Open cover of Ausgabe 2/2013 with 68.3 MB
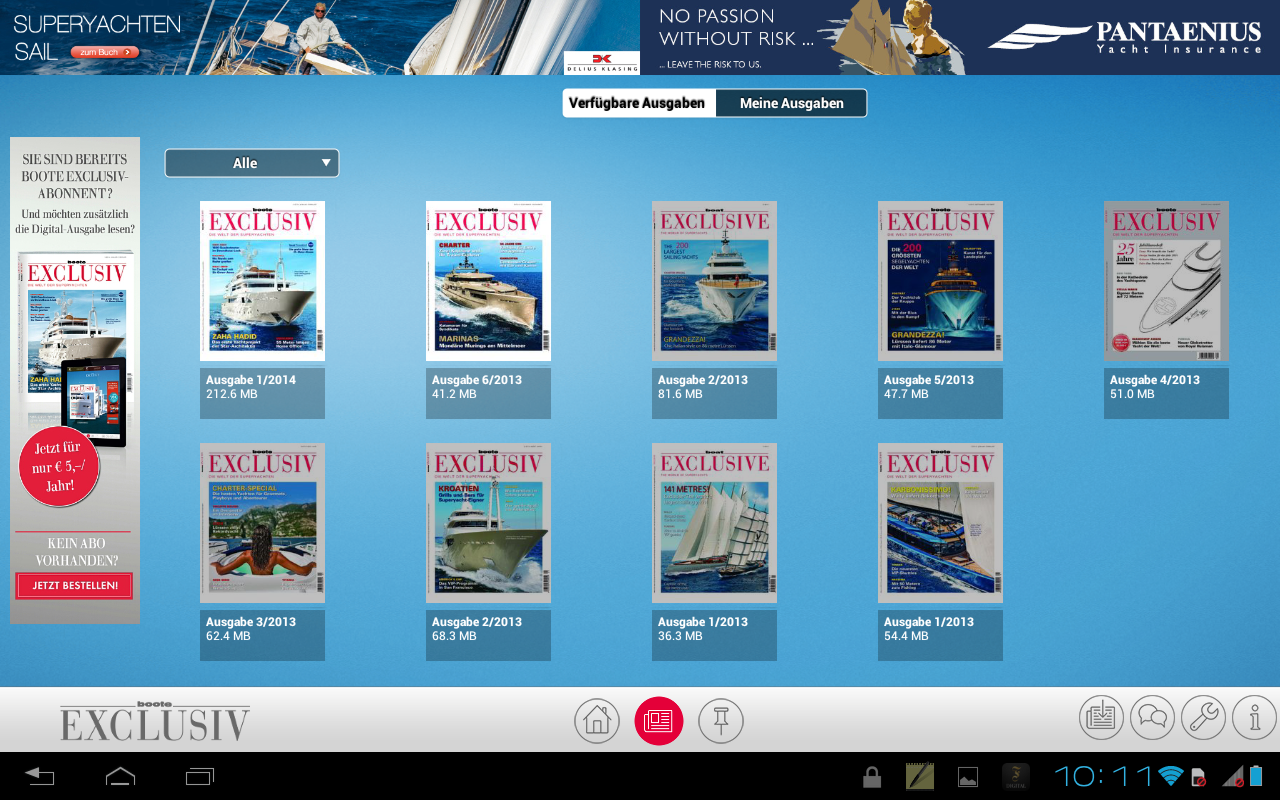 (488, 523)
